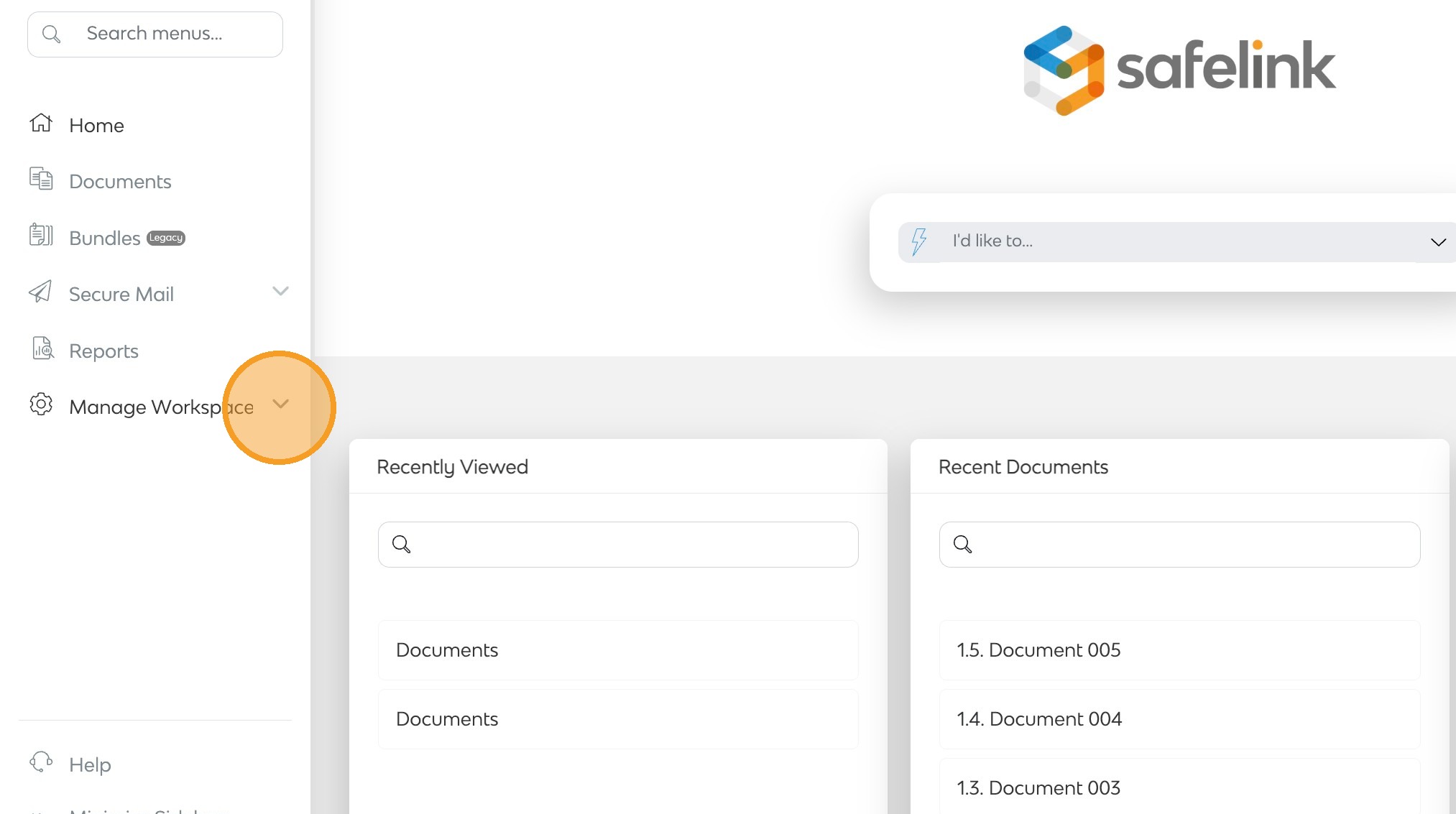The image size is (1456, 814).
Task: Click the Documents sidebar icon
Action: pos(41,179)
